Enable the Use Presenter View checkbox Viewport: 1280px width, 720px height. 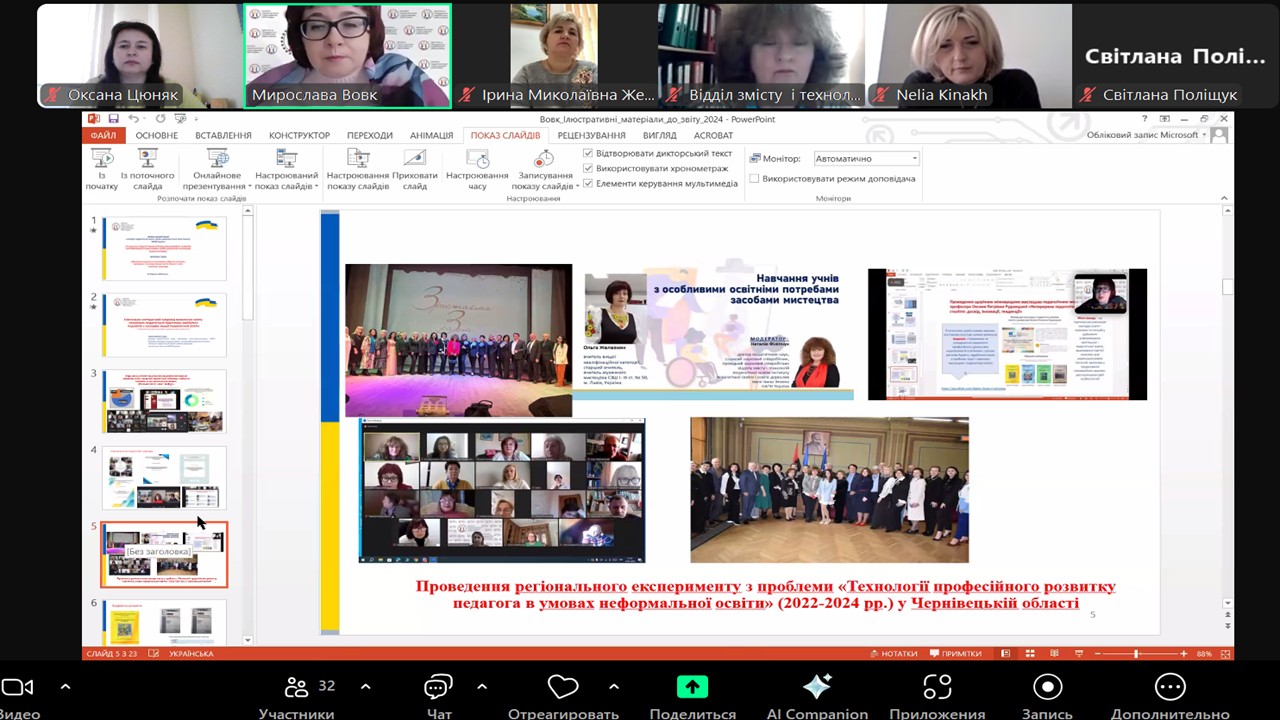click(754, 179)
